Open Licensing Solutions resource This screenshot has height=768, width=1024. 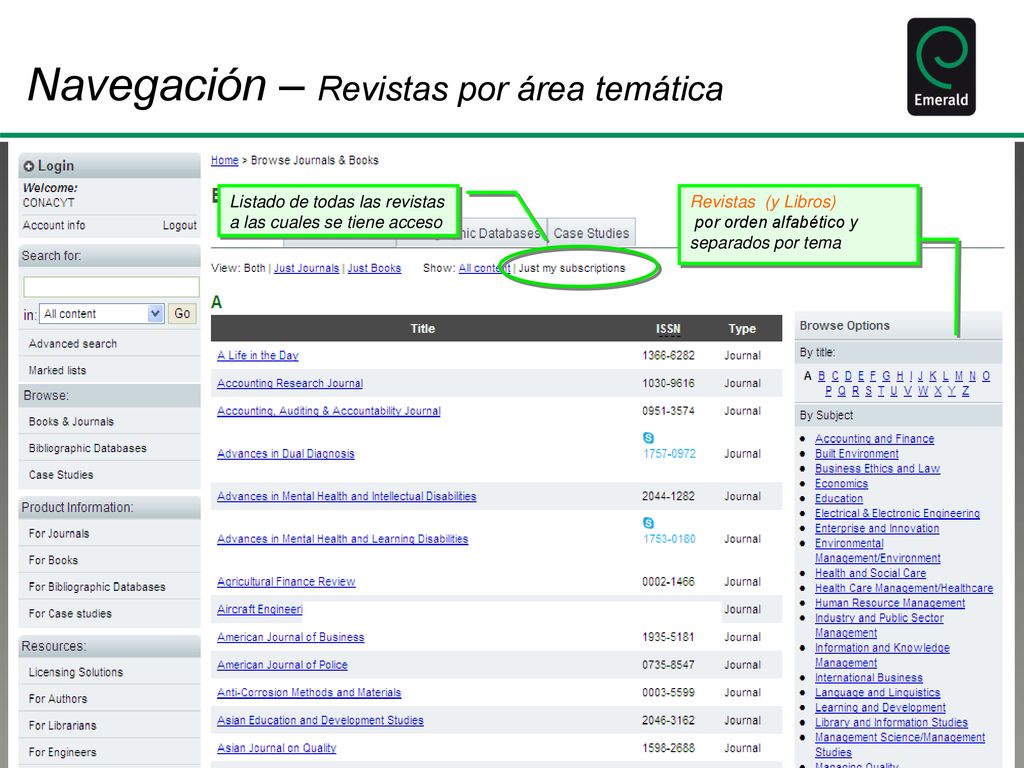tap(76, 672)
